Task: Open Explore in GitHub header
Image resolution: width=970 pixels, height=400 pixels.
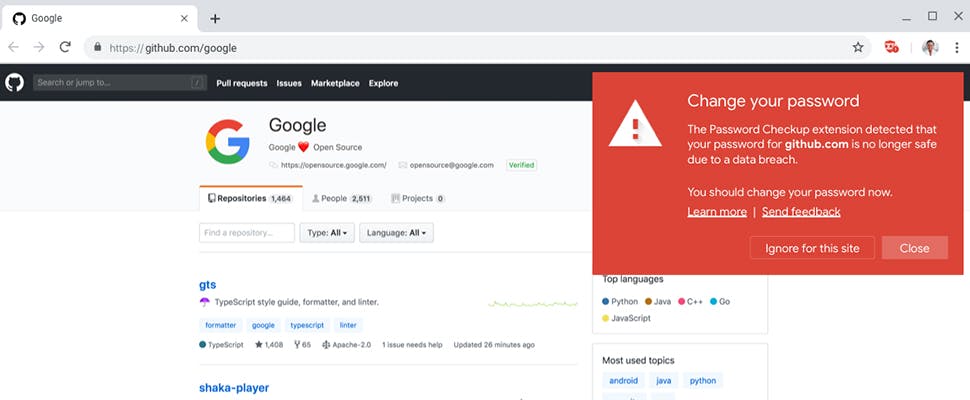Action: click(x=384, y=83)
